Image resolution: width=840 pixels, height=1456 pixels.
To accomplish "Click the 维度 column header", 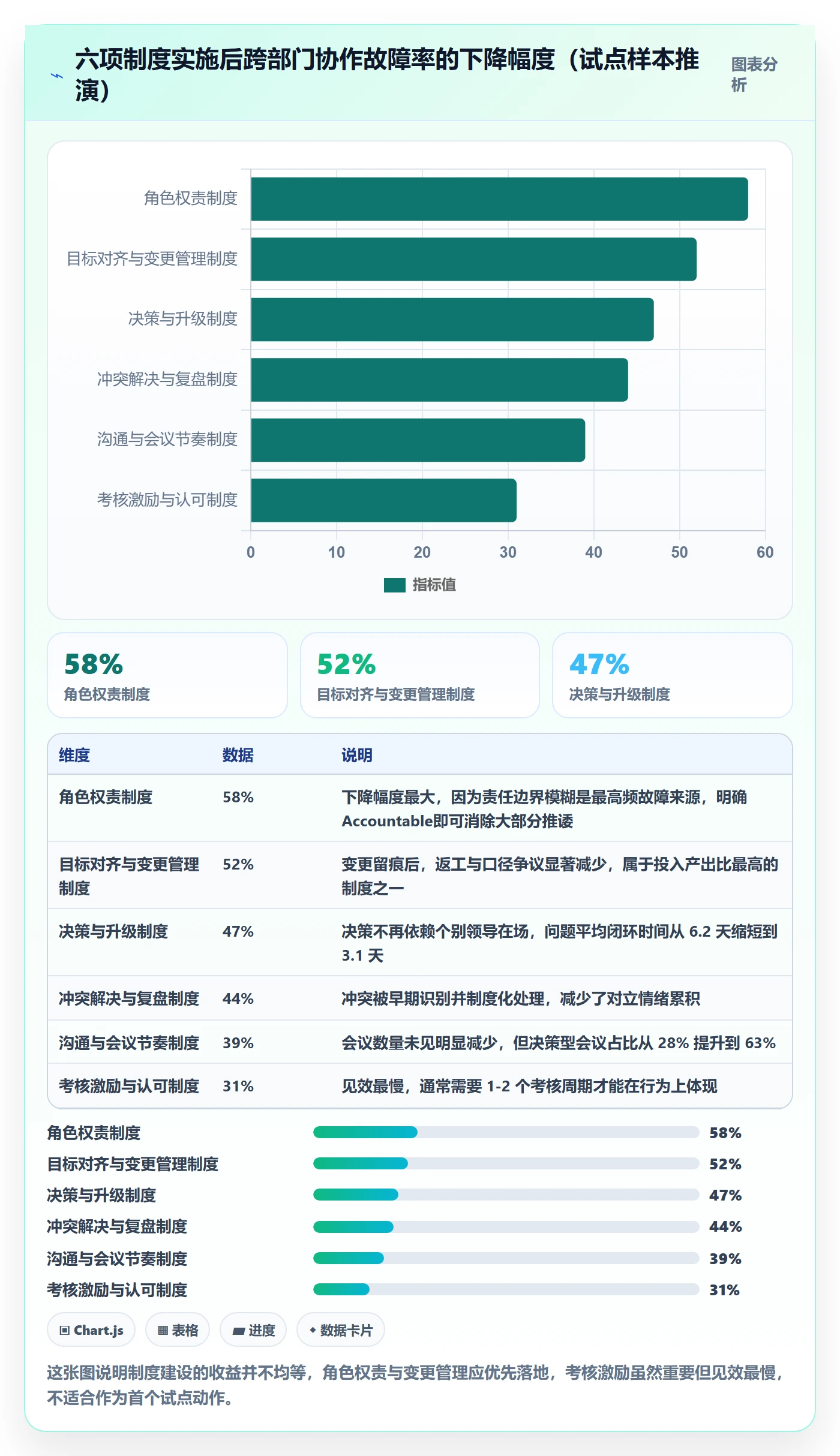I will (74, 755).
